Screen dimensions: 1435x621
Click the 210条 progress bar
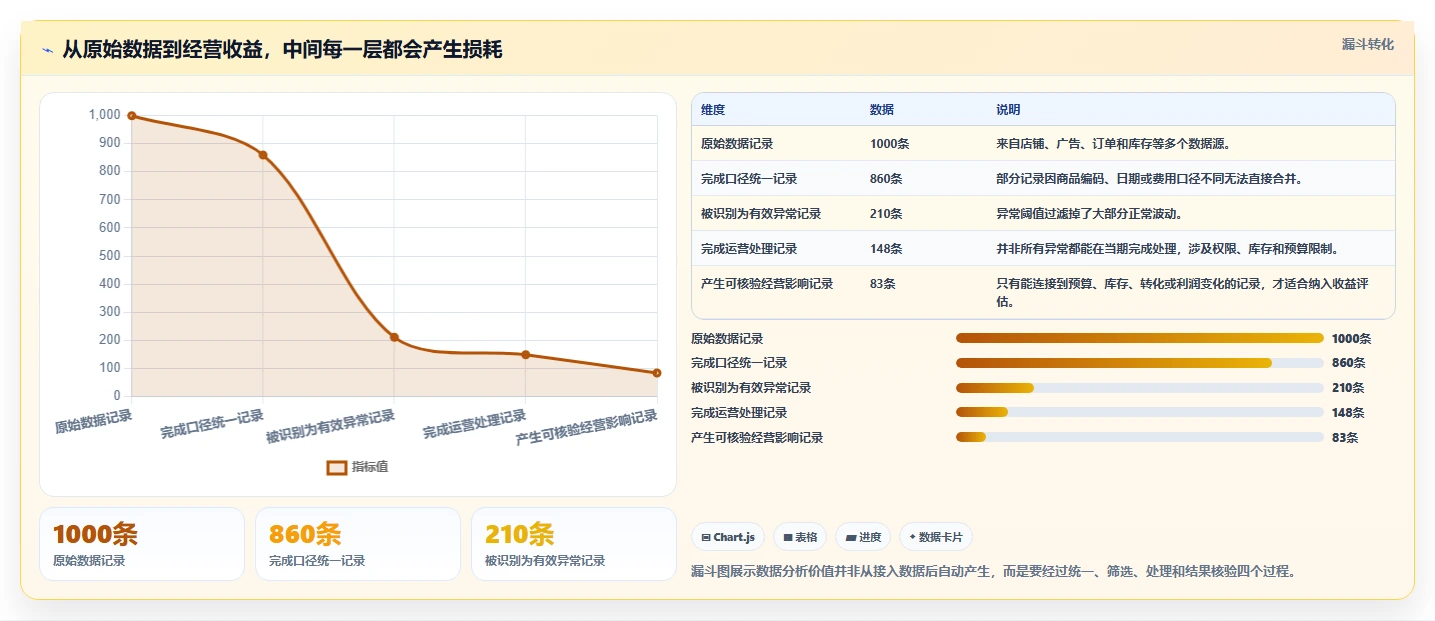point(1140,388)
